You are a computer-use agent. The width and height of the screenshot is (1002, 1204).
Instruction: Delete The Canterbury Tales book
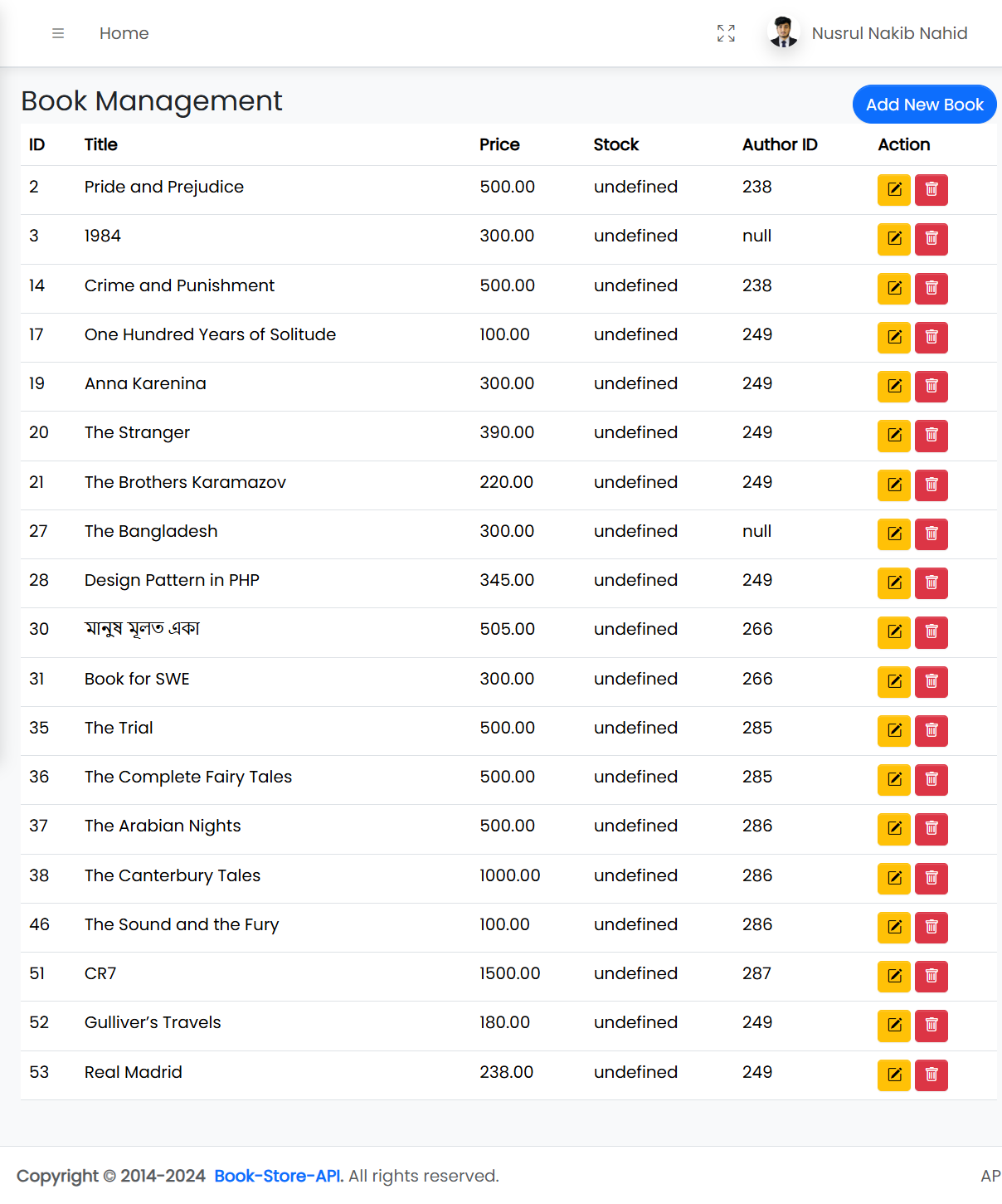click(x=931, y=878)
